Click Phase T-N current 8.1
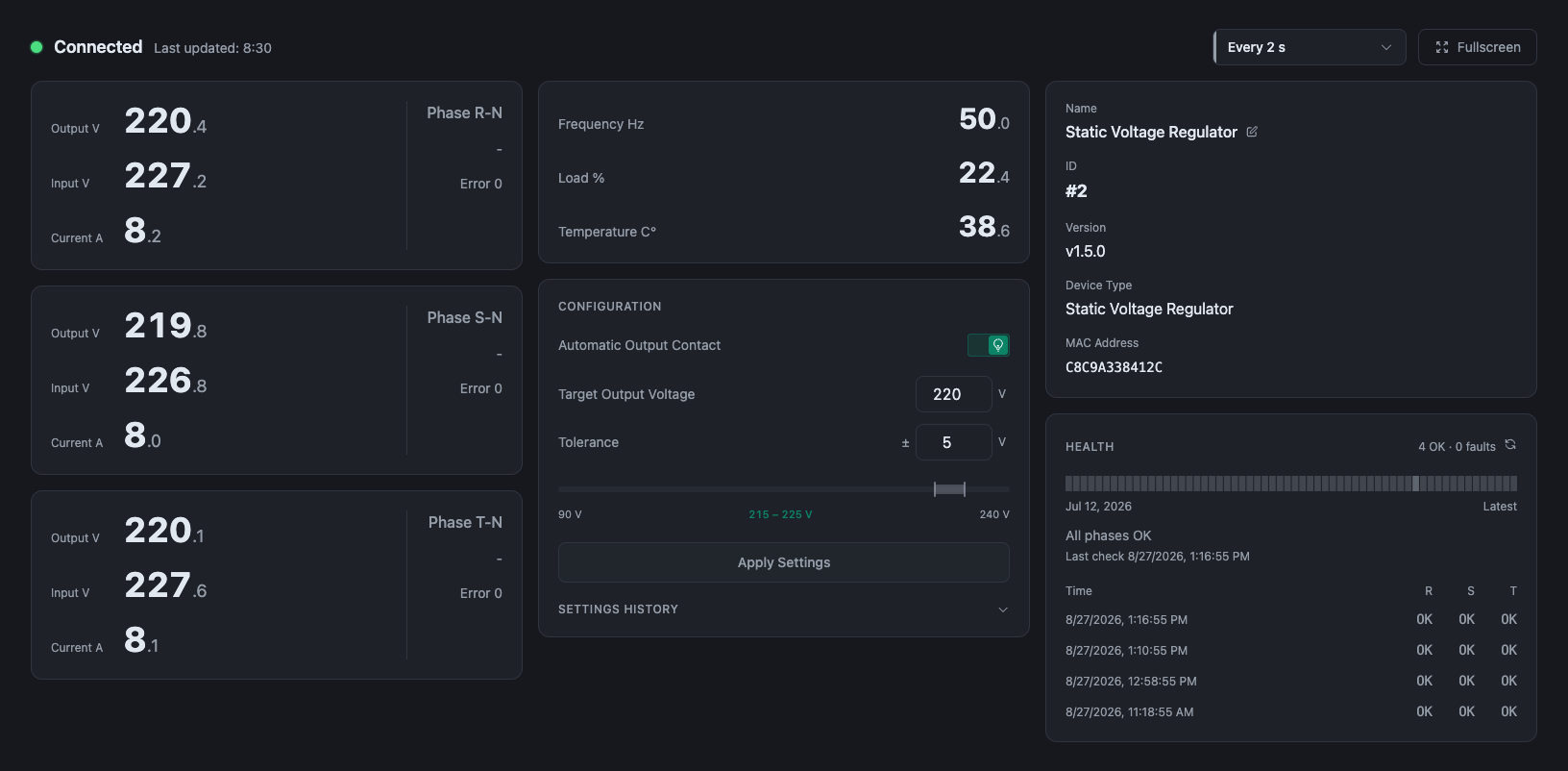This screenshot has width=1568, height=771. click(141, 640)
